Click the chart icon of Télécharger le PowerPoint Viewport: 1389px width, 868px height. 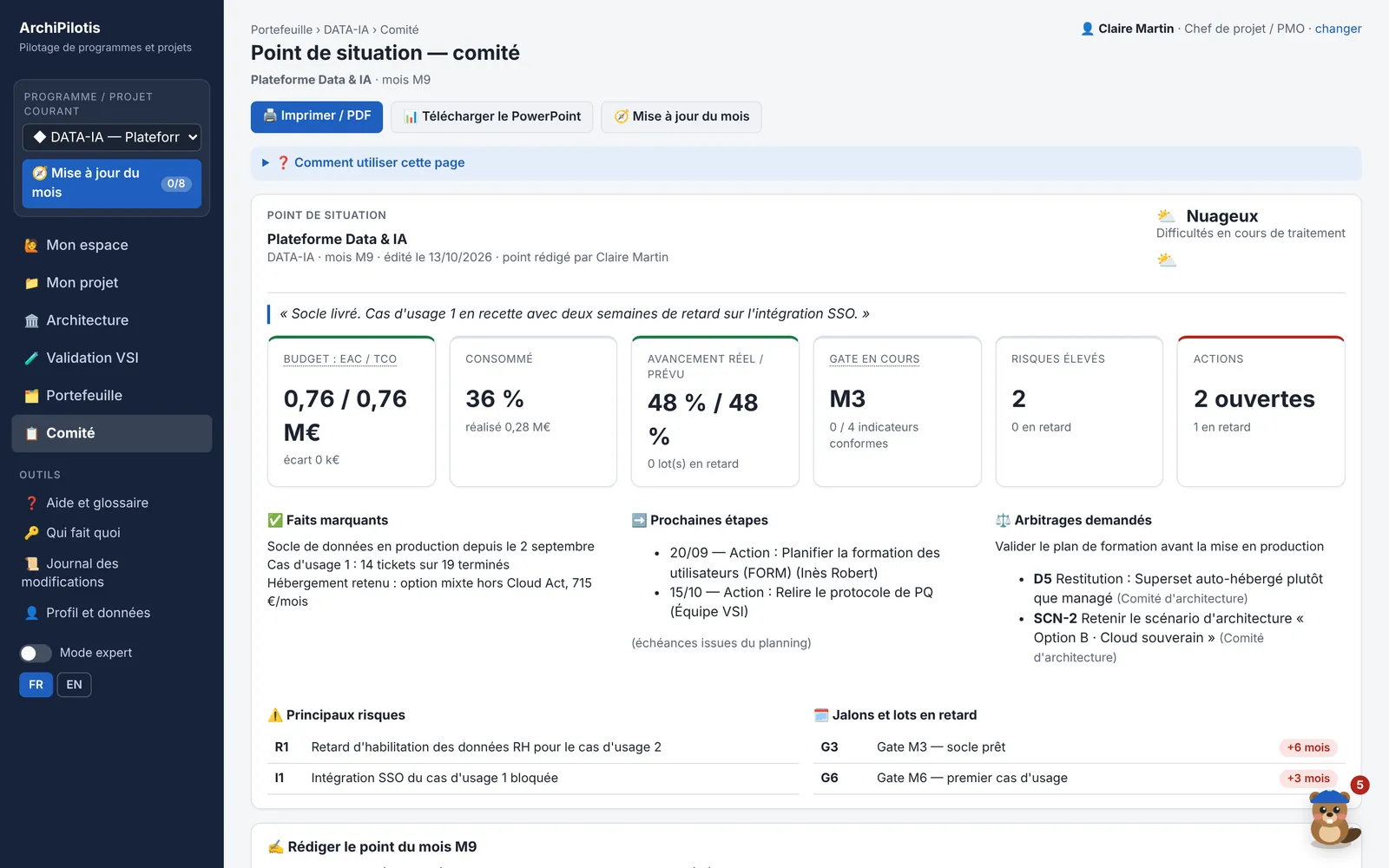pos(411,116)
